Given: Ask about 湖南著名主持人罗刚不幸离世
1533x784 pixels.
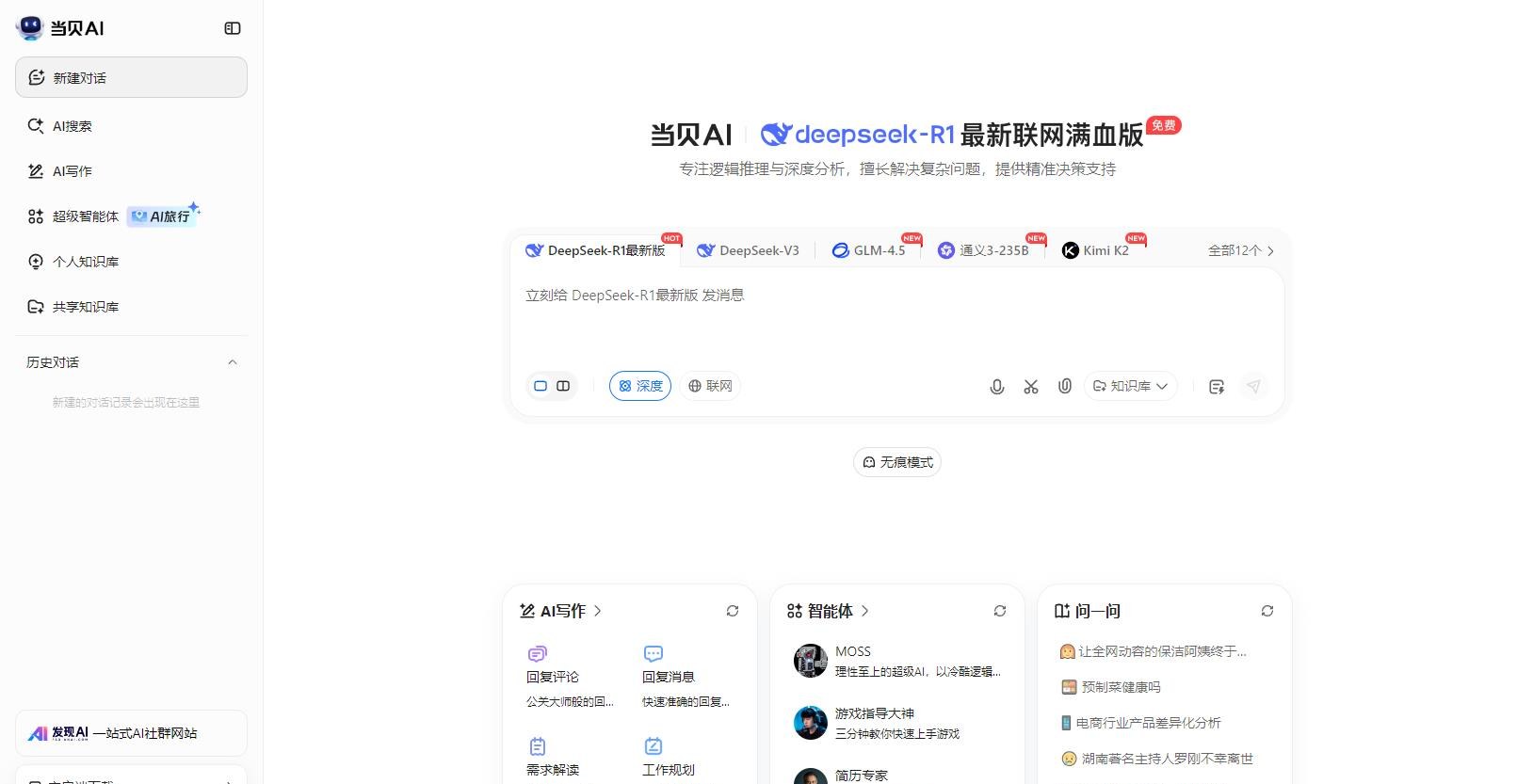Looking at the screenshot, I should click(x=1157, y=759).
